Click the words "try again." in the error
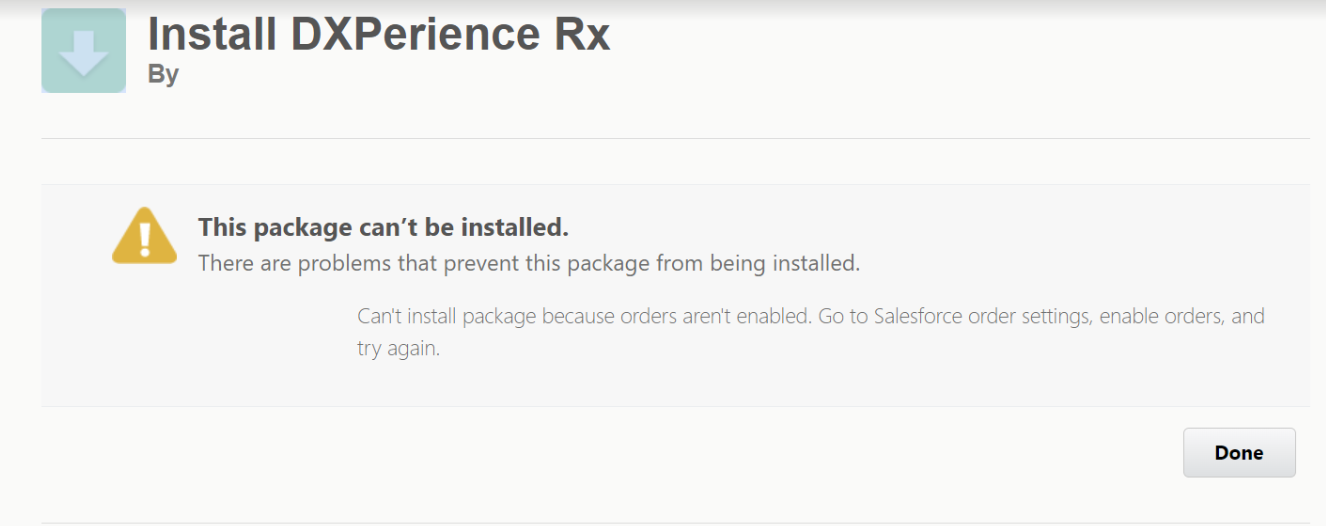Viewport: 1326px width, 526px height. [398, 350]
